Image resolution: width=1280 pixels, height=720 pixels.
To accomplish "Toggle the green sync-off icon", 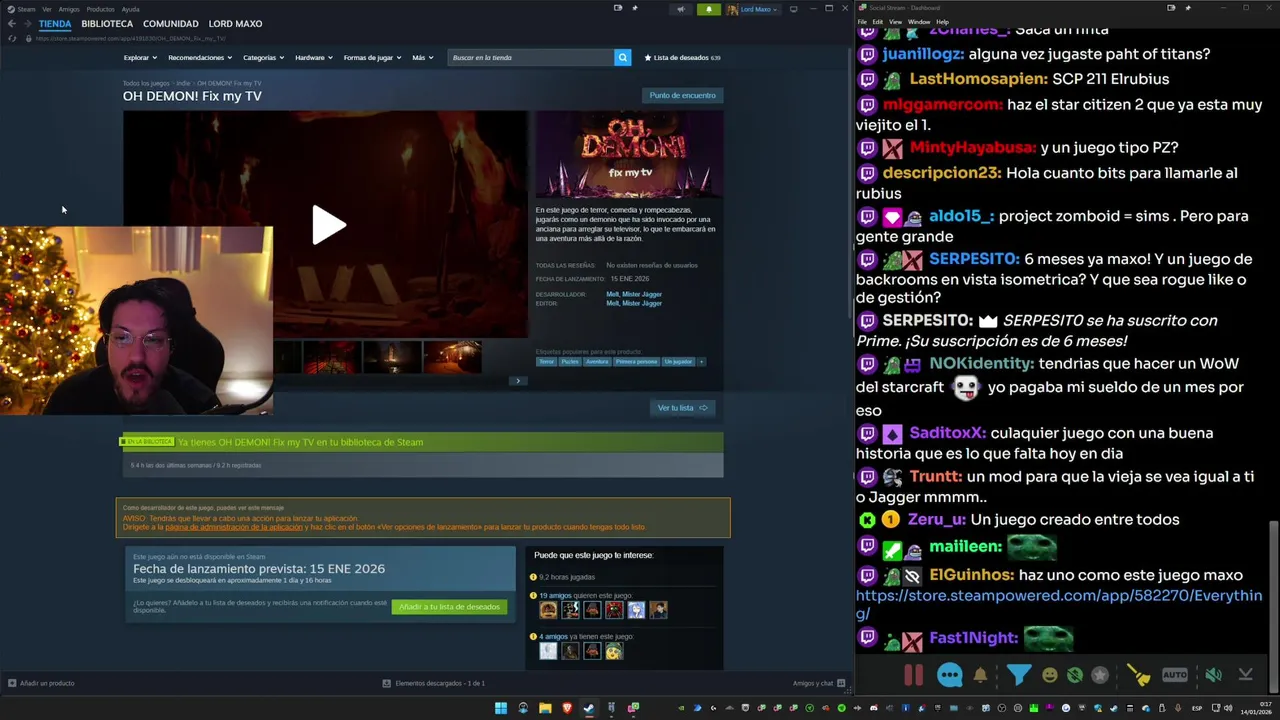I will click(1075, 675).
